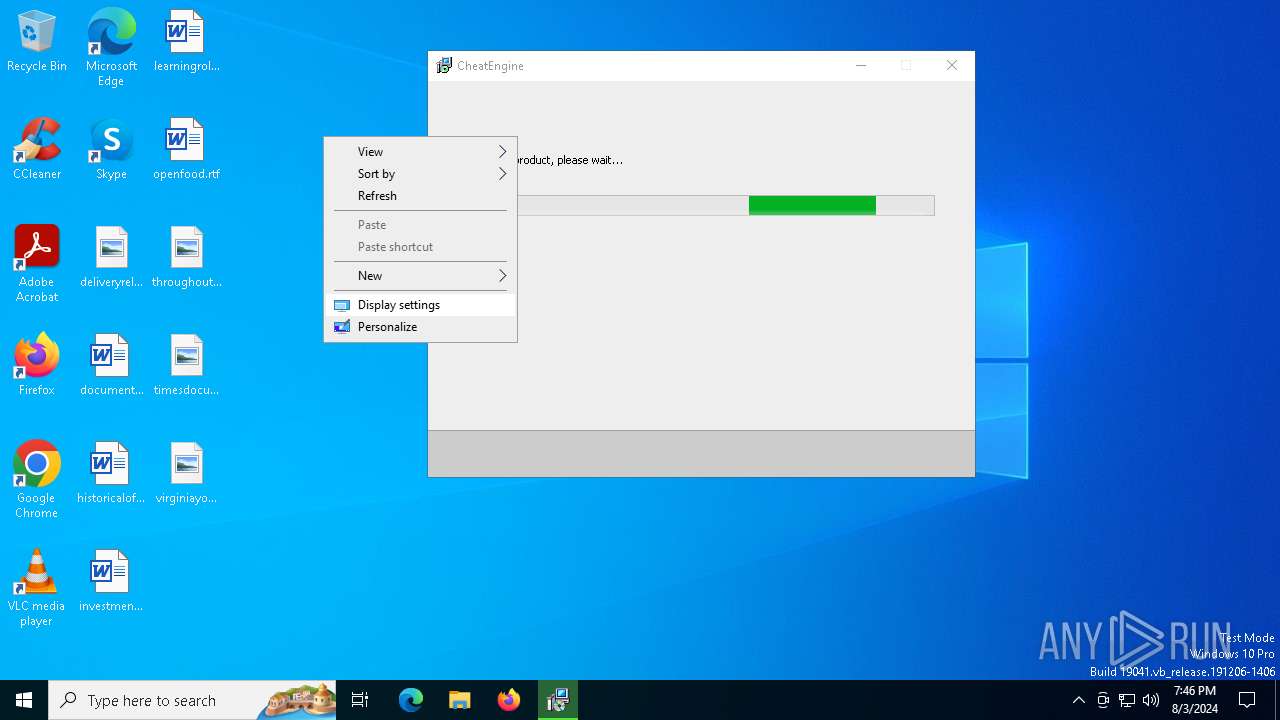Select the virginiayo image file icon
This screenshot has width=1280, height=720.
(186, 474)
